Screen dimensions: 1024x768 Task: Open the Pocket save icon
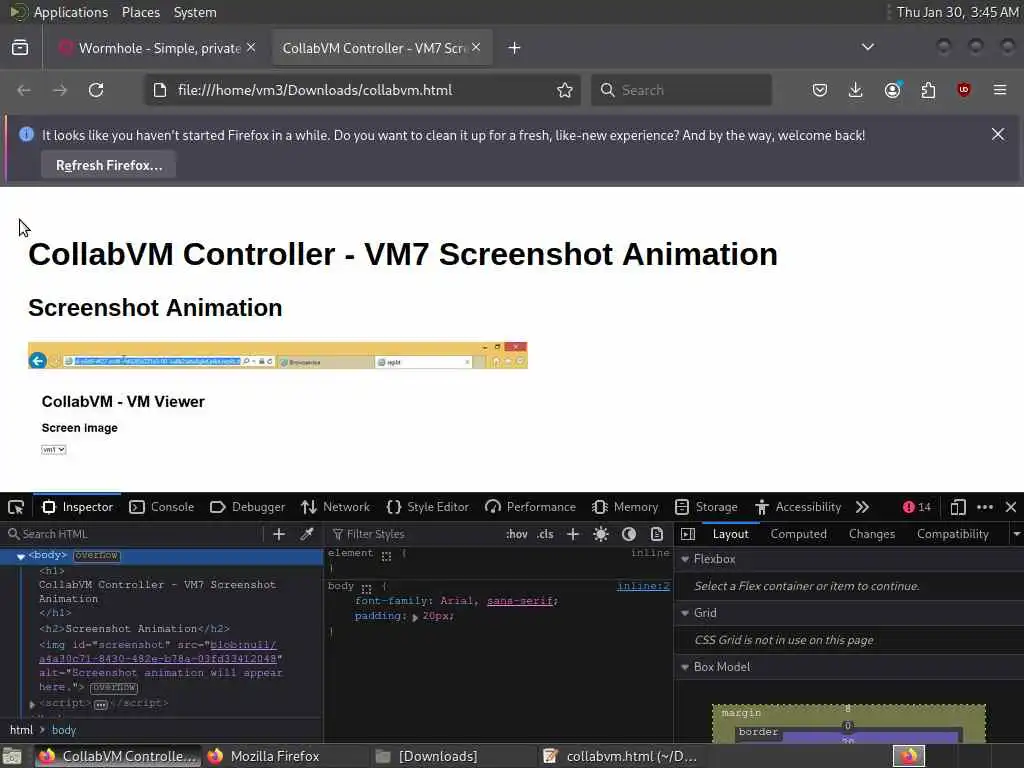click(820, 90)
